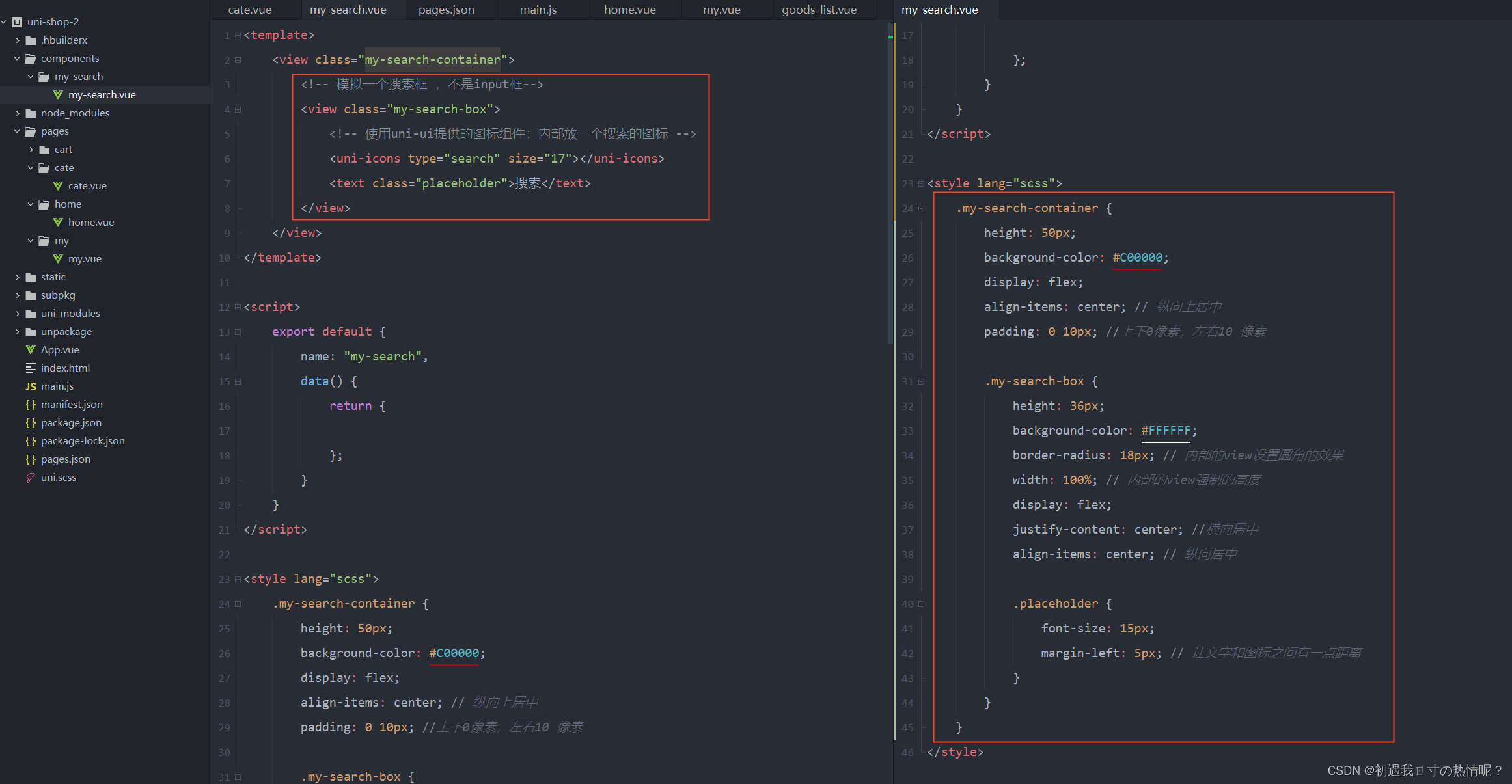Expand the cart folder arrow
The image size is (1512, 784).
click(31, 149)
